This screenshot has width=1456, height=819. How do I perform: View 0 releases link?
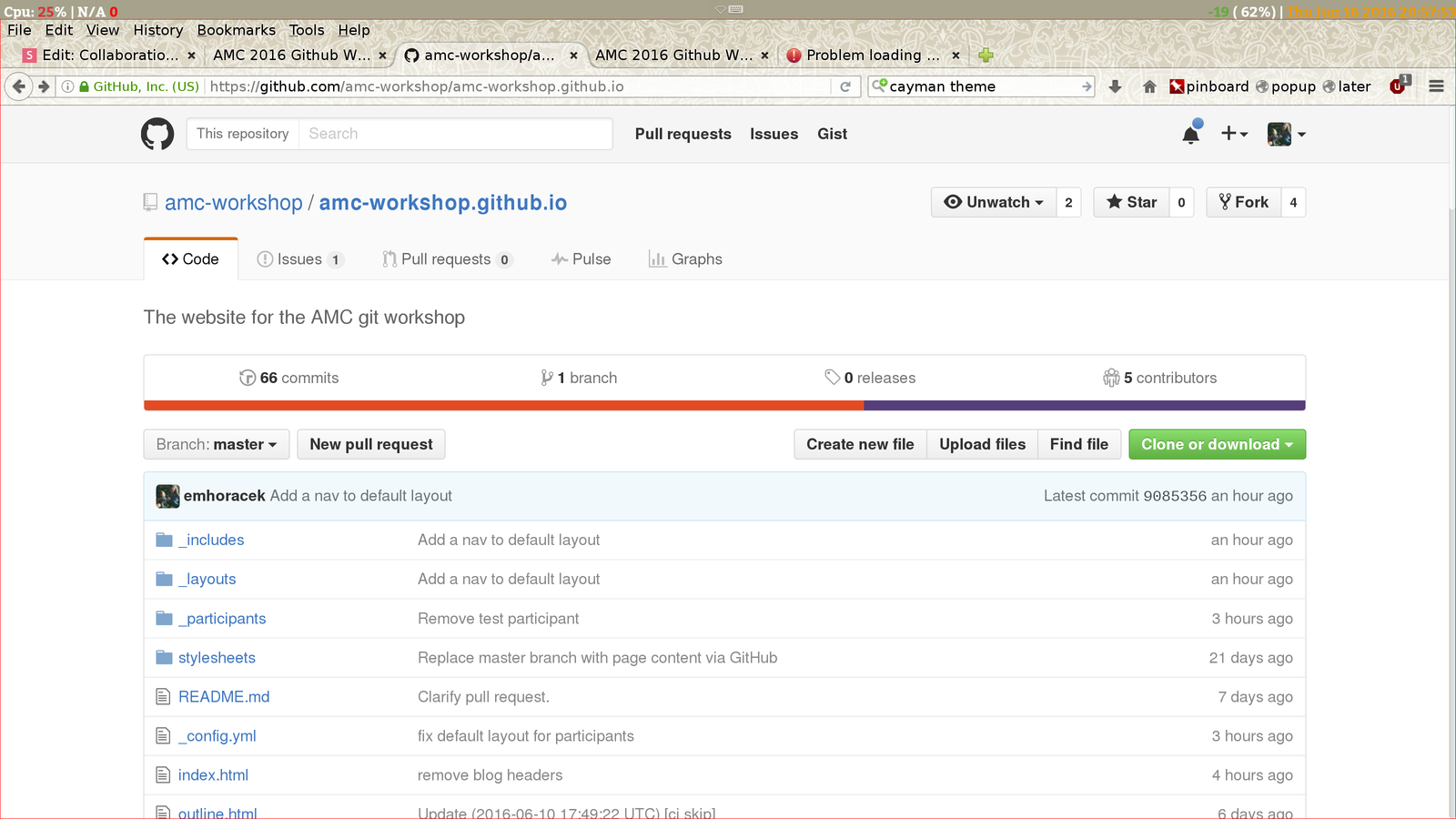tap(870, 378)
